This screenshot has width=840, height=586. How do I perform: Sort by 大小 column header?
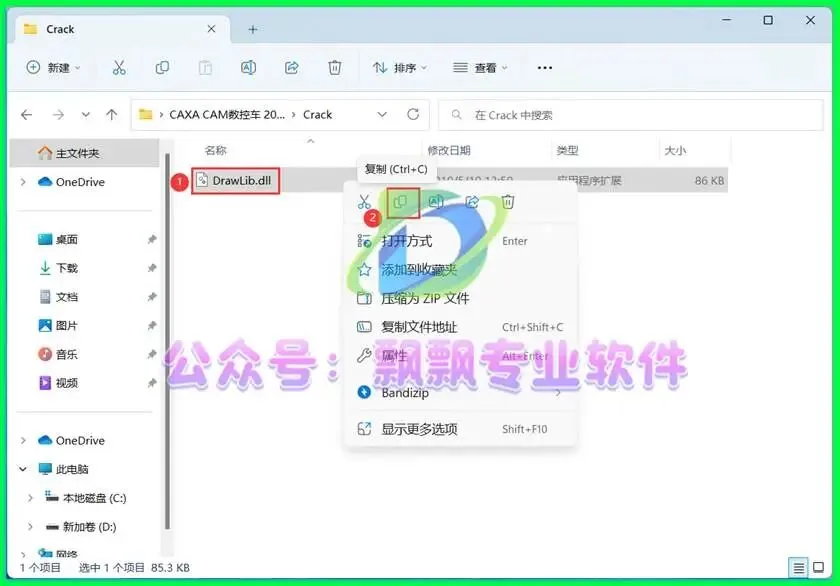click(x=675, y=151)
